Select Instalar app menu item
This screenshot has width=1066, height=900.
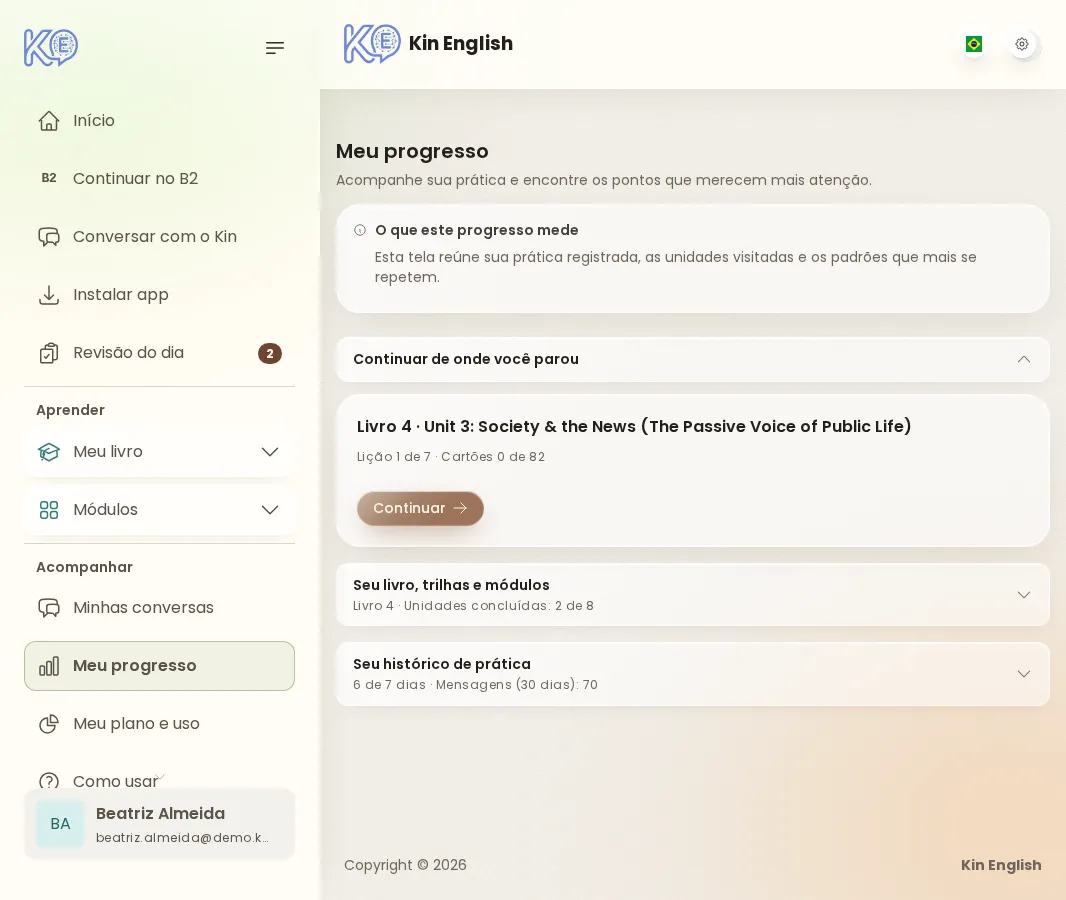point(159,295)
